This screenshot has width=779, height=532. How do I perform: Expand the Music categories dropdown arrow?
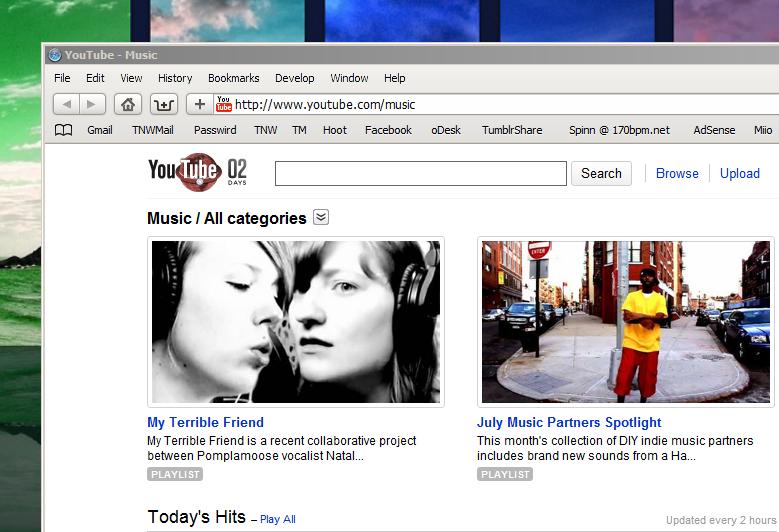coord(321,217)
